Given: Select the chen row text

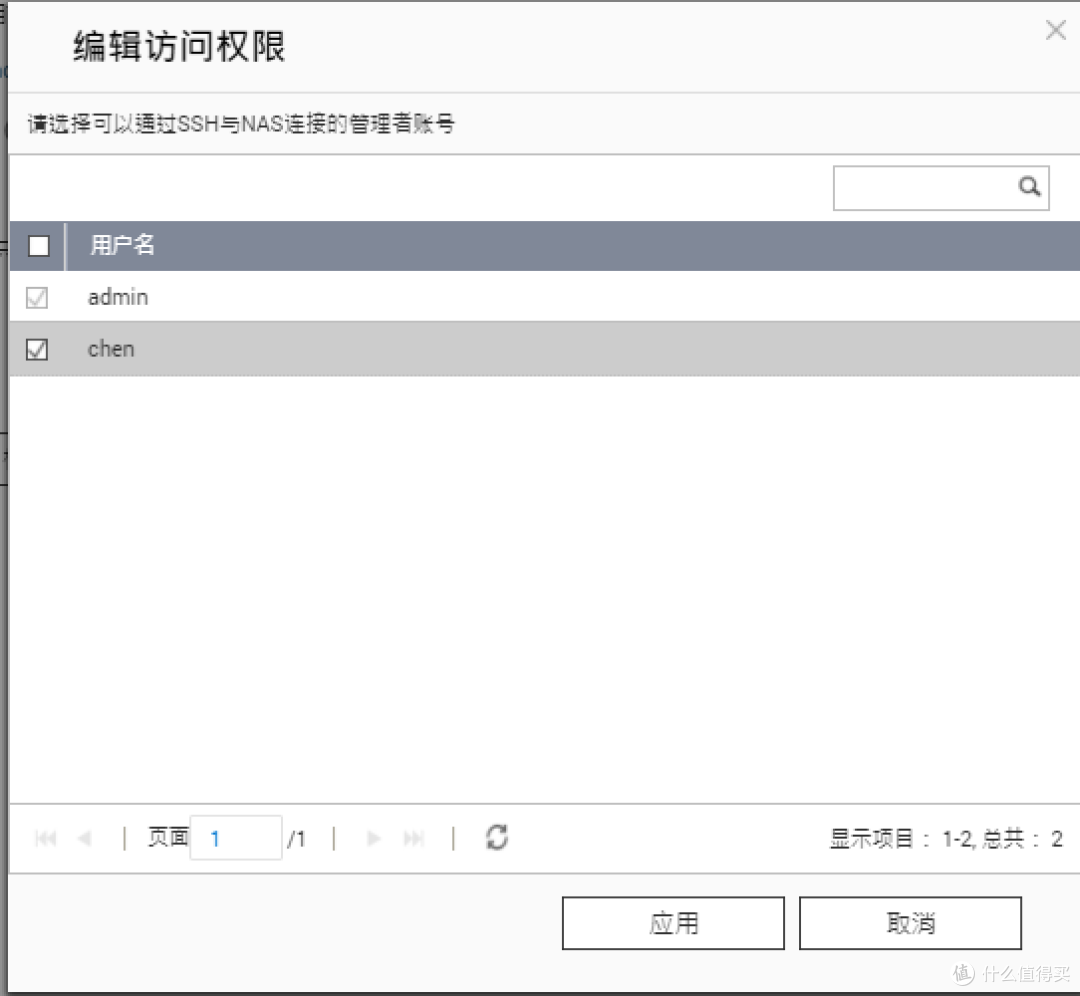Looking at the screenshot, I should 111,349.
